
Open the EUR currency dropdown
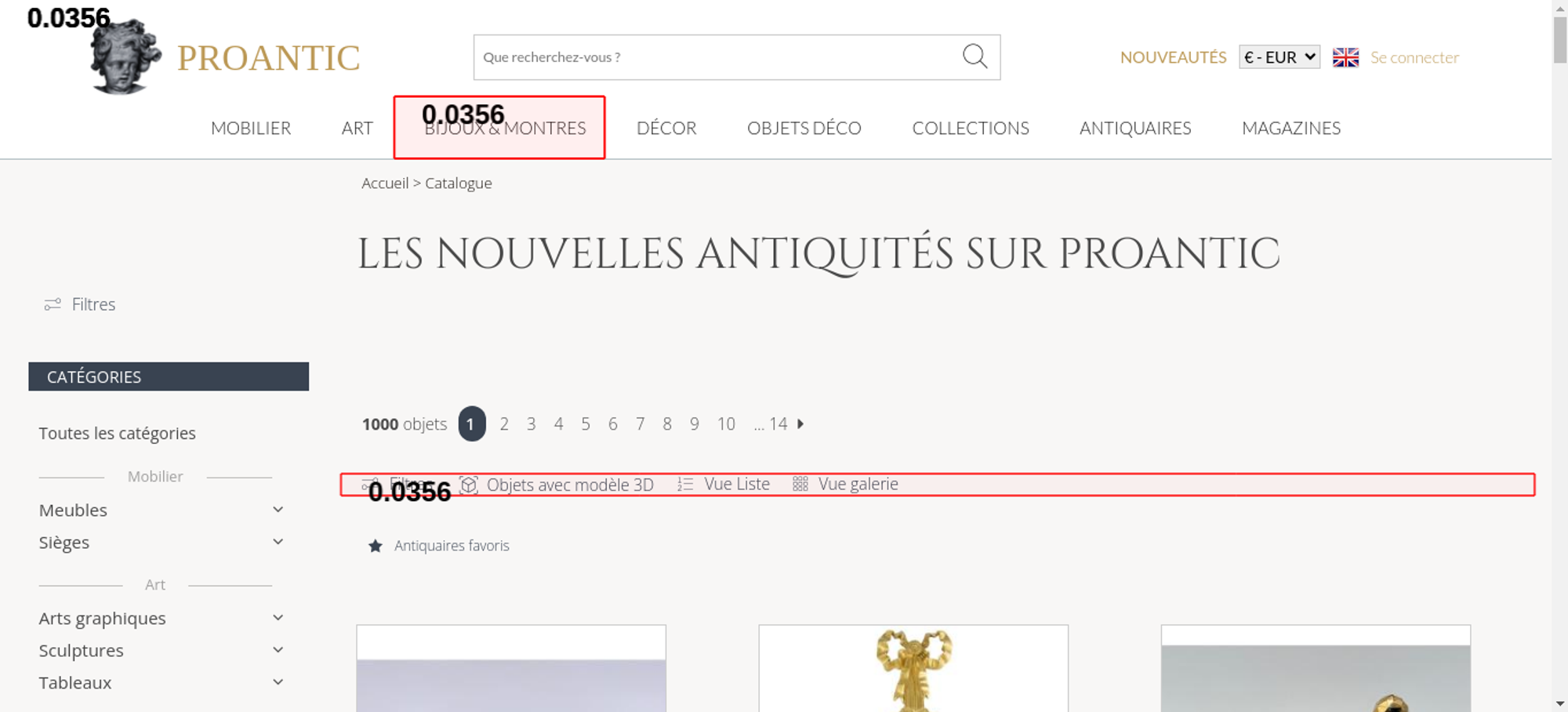[x=1279, y=57]
